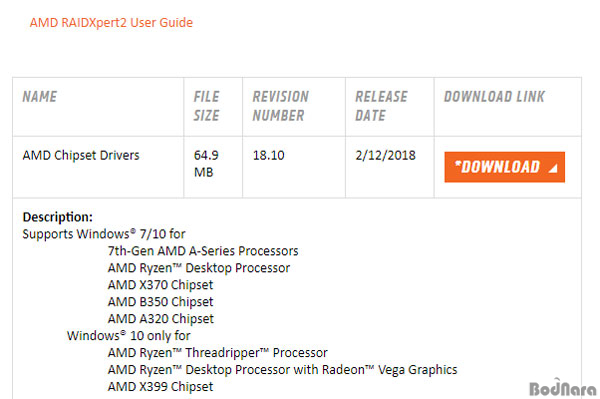
Task: Click the 7th-Gen AMD A-Series Processors line
Action: 203,251
